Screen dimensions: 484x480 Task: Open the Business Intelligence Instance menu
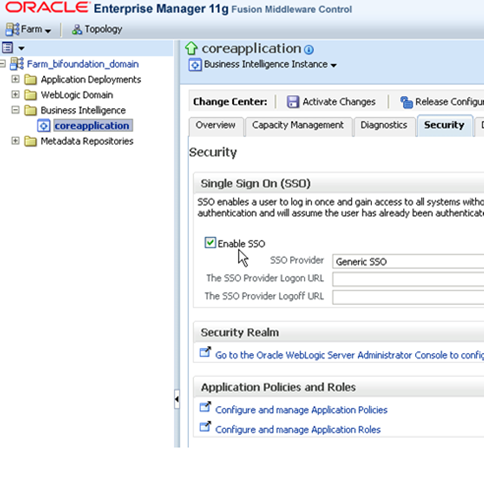click(x=270, y=64)
